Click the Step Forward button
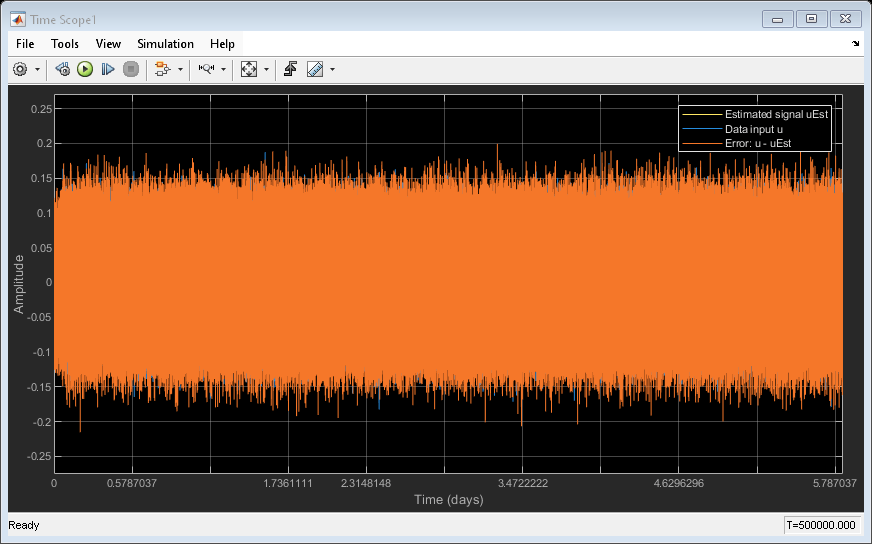The width and height of the screenshot is (872, 544). [108, 69]
